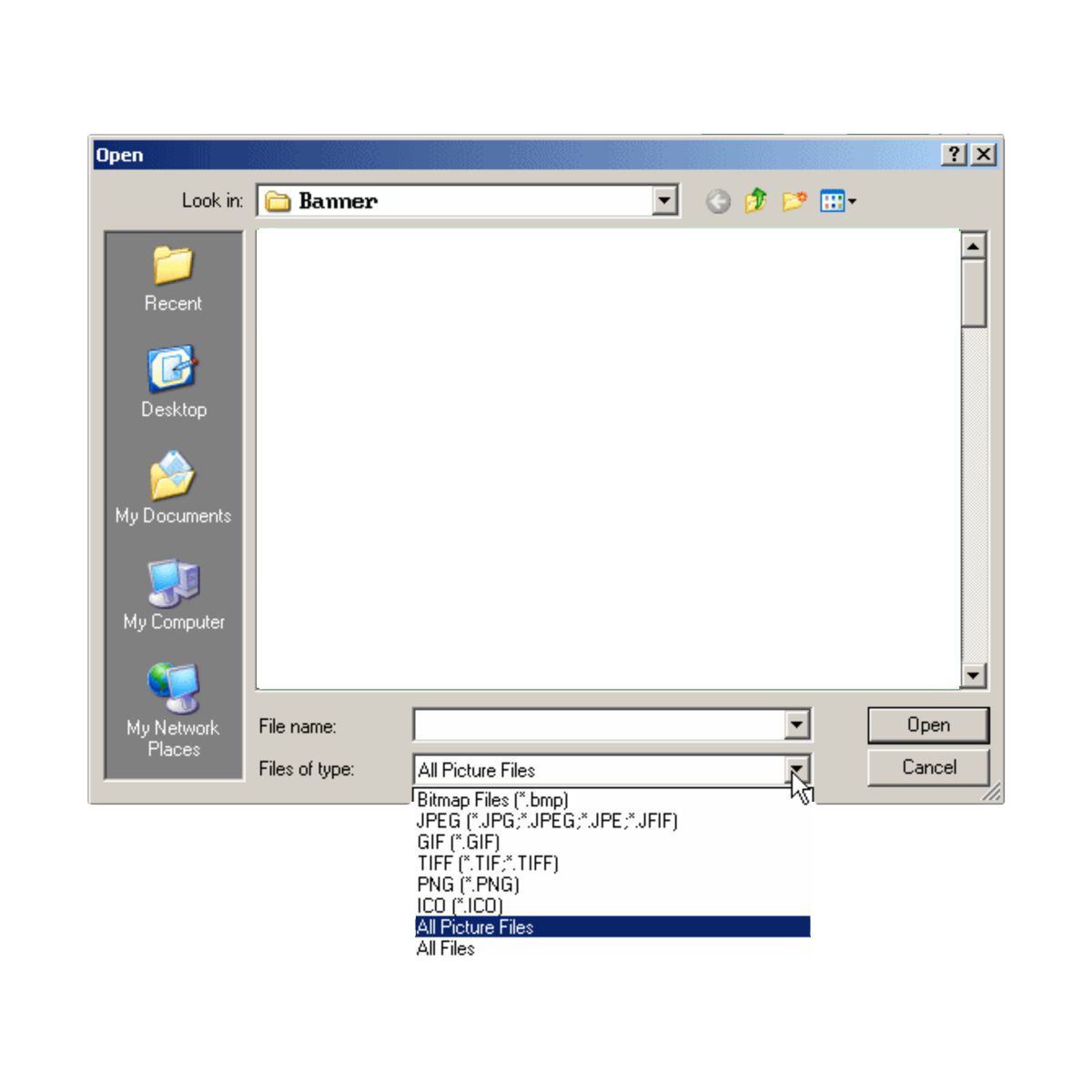Screen dimensions: 1092x1092
Task: Open the View Menu icon dropdown
Action: [x=838, y=201]
